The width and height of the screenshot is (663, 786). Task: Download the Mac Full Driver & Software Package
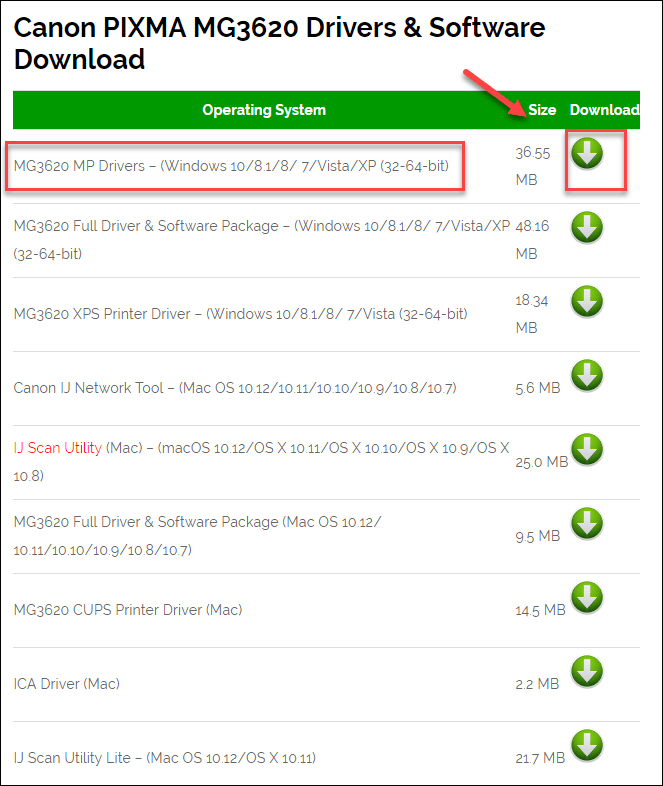pos(587,524)
